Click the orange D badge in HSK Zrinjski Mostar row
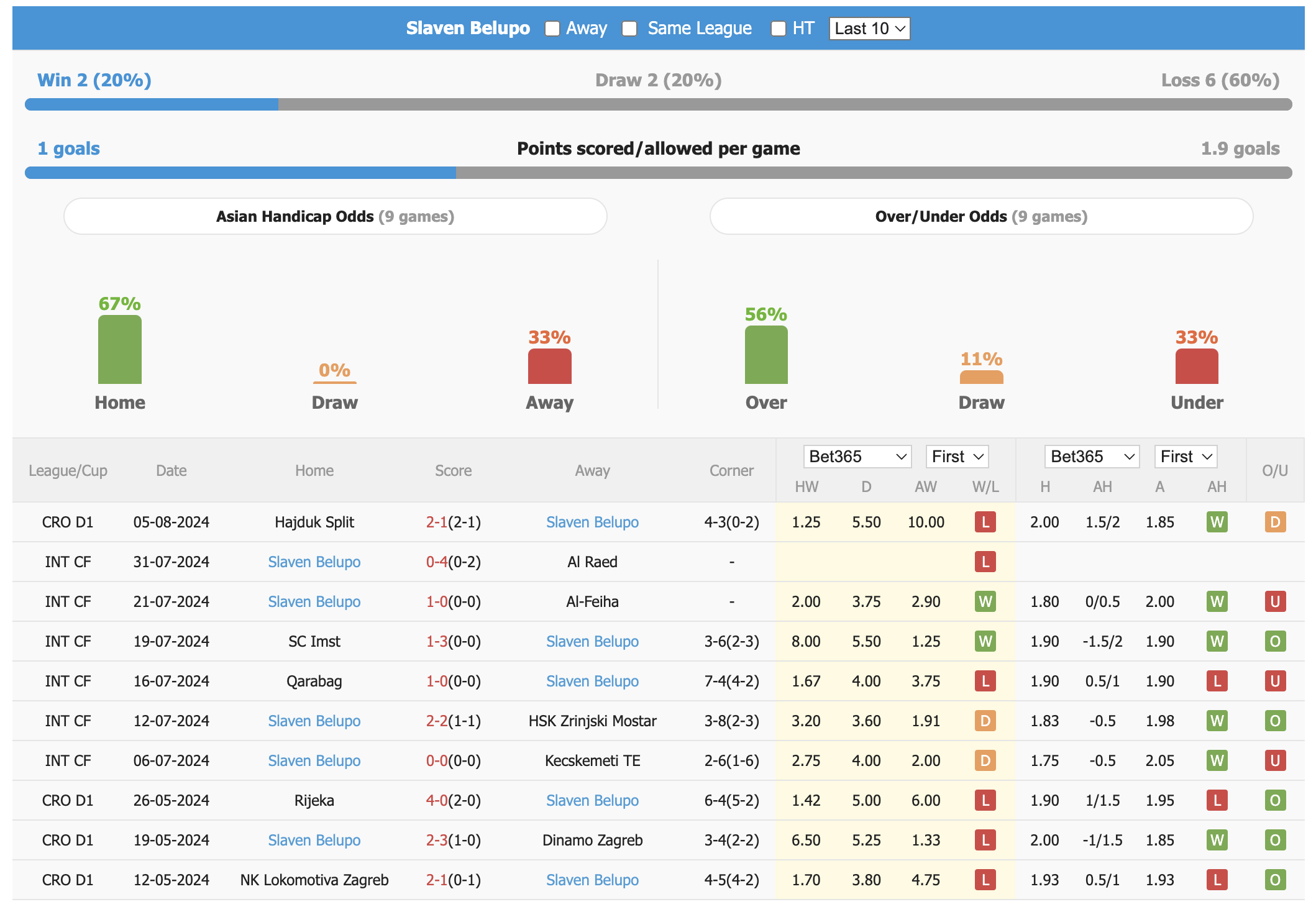This screenshot has height=907, width=1316. tap(985, 721)
